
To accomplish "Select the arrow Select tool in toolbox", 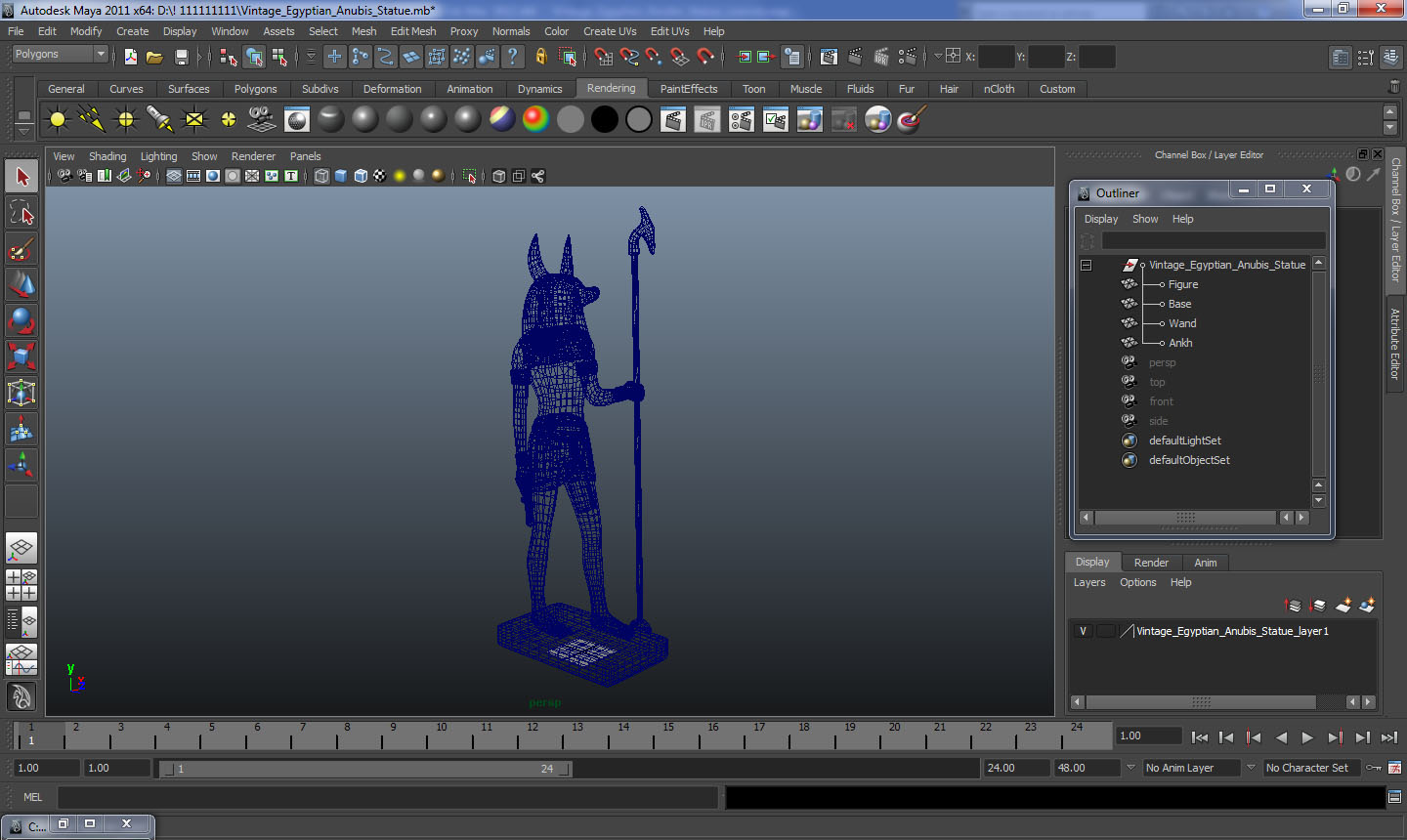I will point(21,177).
